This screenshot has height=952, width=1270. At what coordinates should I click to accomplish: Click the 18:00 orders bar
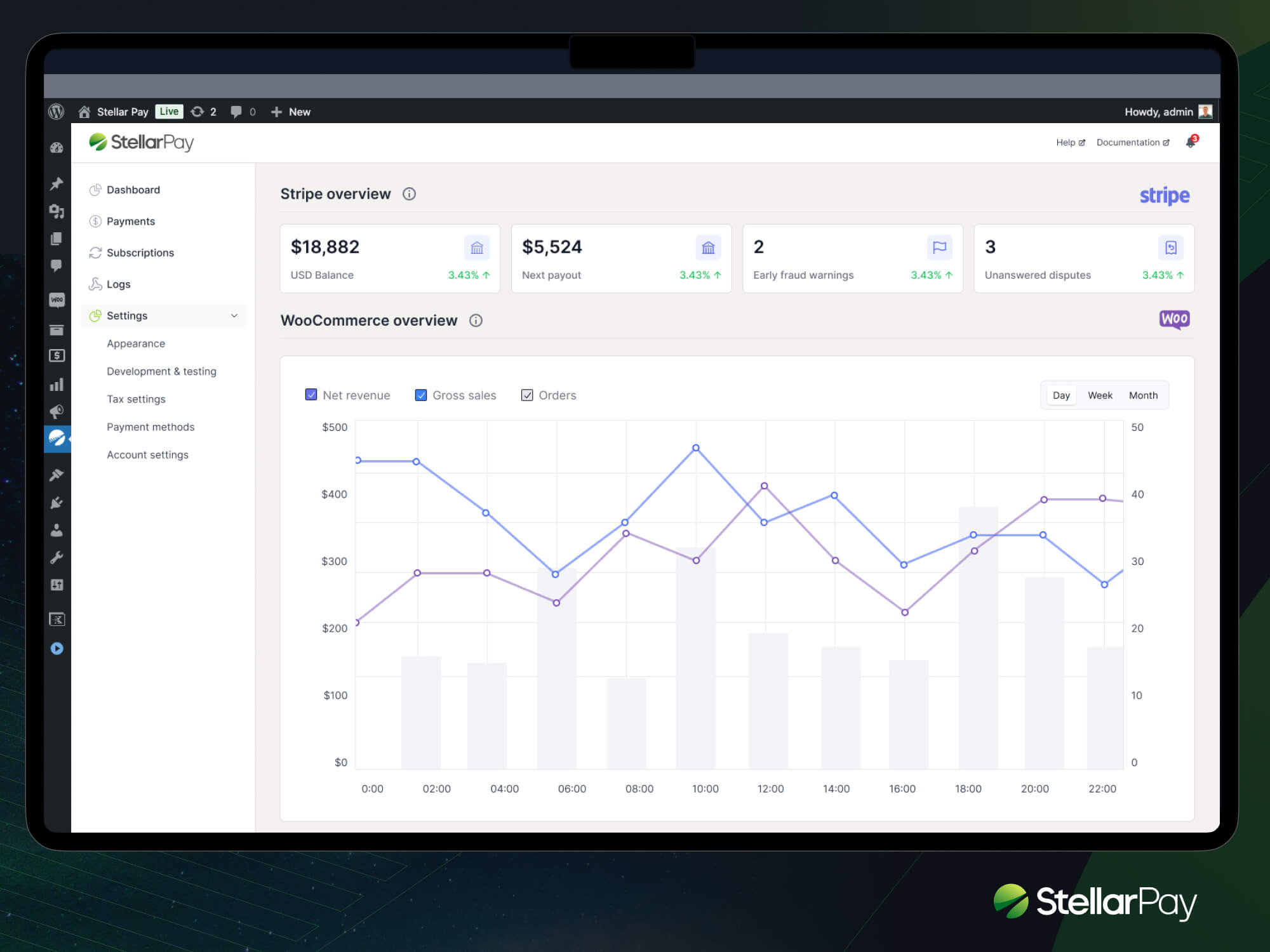(x=978, y=638)
